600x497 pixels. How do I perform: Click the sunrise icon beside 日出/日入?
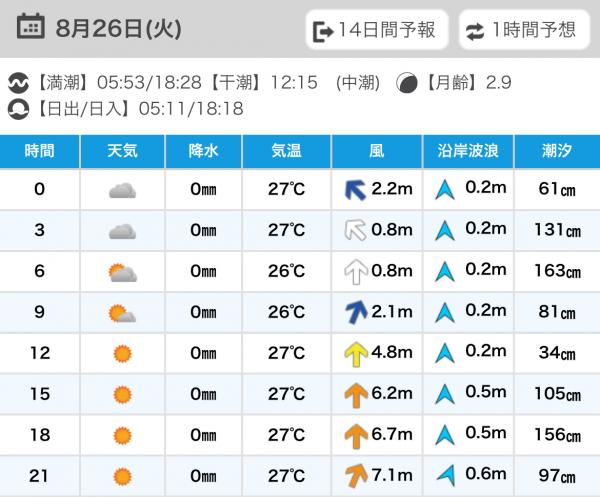tap(18, 109)
